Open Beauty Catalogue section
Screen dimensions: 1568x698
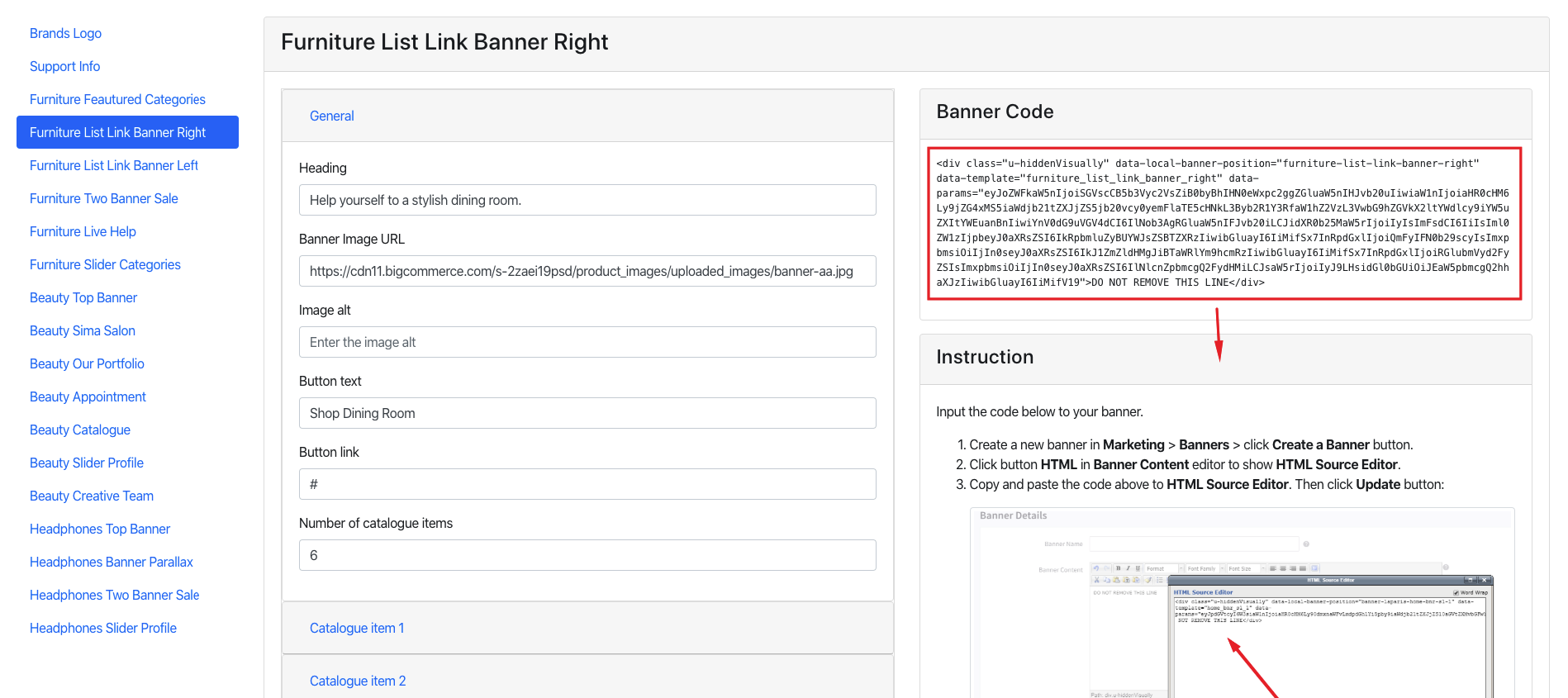click(80, 430)
